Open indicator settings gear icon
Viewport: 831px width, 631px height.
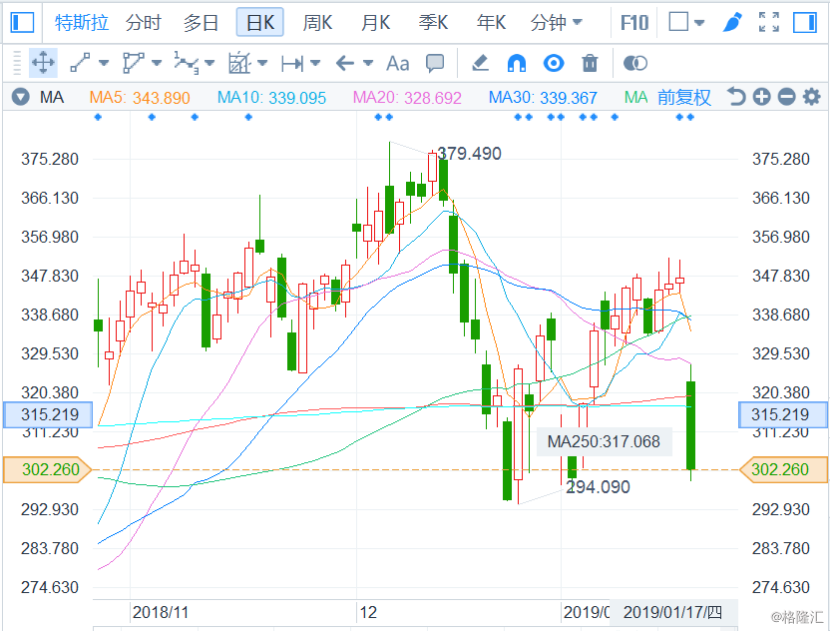pyautogui.click(x=811, y=97)
